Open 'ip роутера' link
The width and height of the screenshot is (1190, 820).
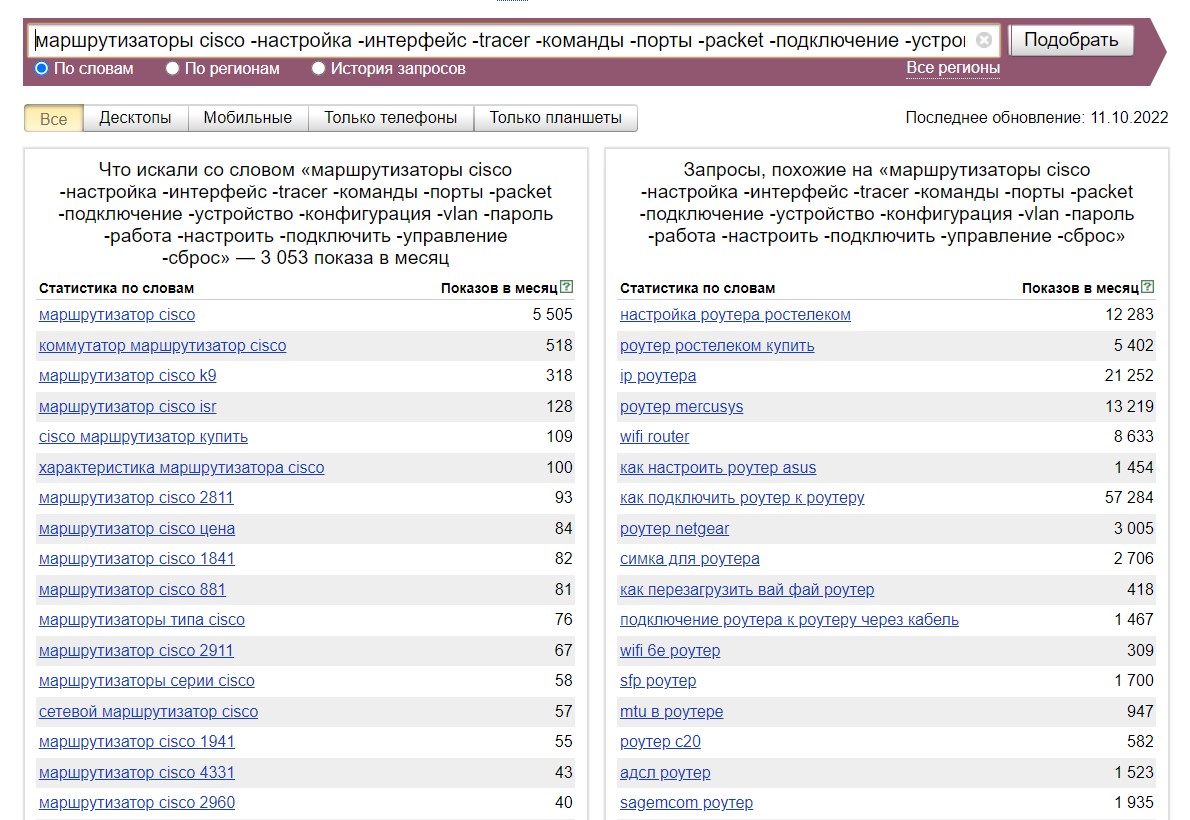click(658, 376)
